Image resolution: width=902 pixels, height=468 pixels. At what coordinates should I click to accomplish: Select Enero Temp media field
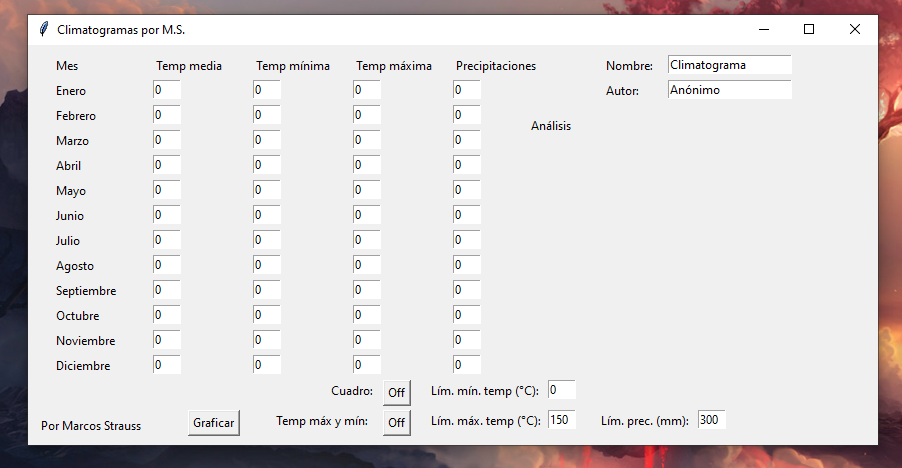[x=167, y=90]
